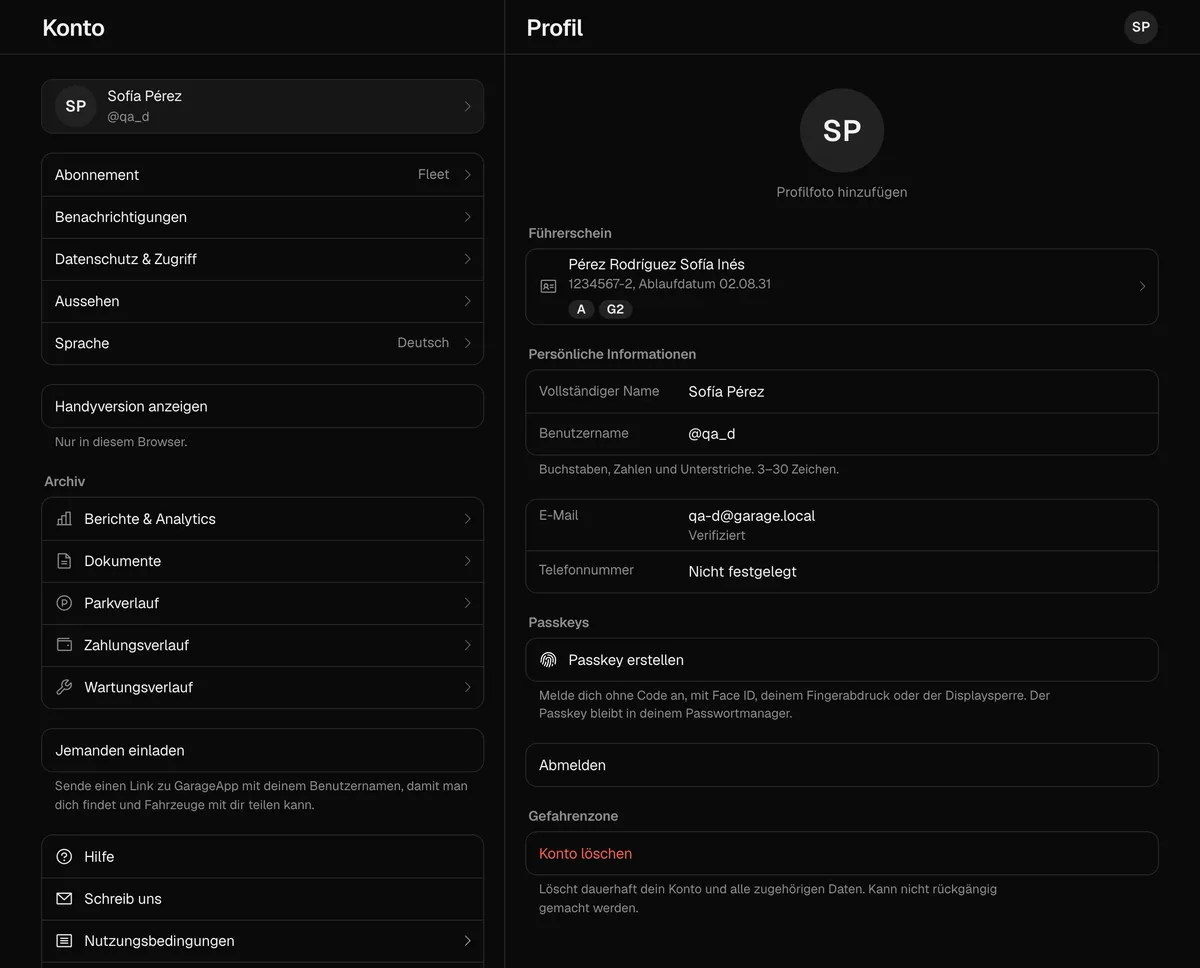Open the Schreib uns entry
Viewport: 1200px width, 968px height.
tap(262, 899)
